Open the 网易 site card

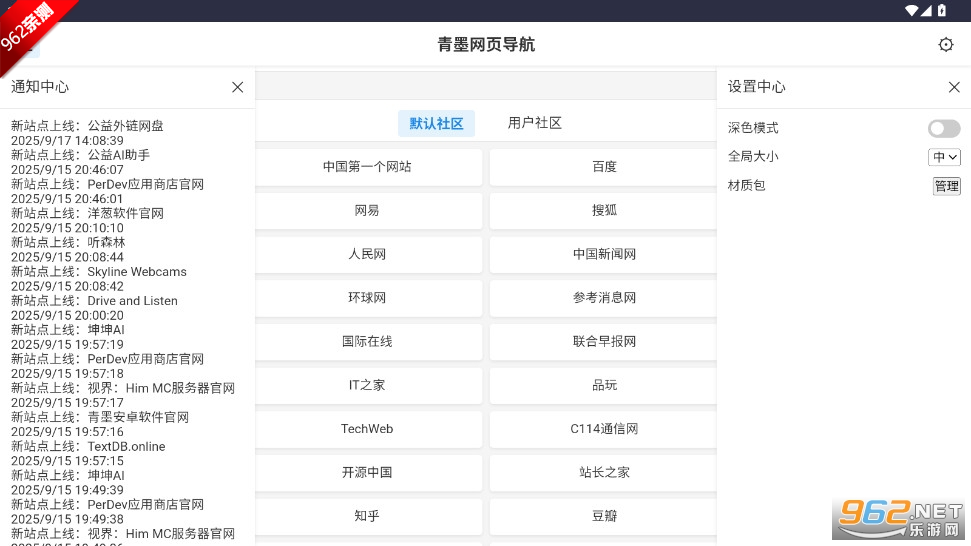(368, 210)
